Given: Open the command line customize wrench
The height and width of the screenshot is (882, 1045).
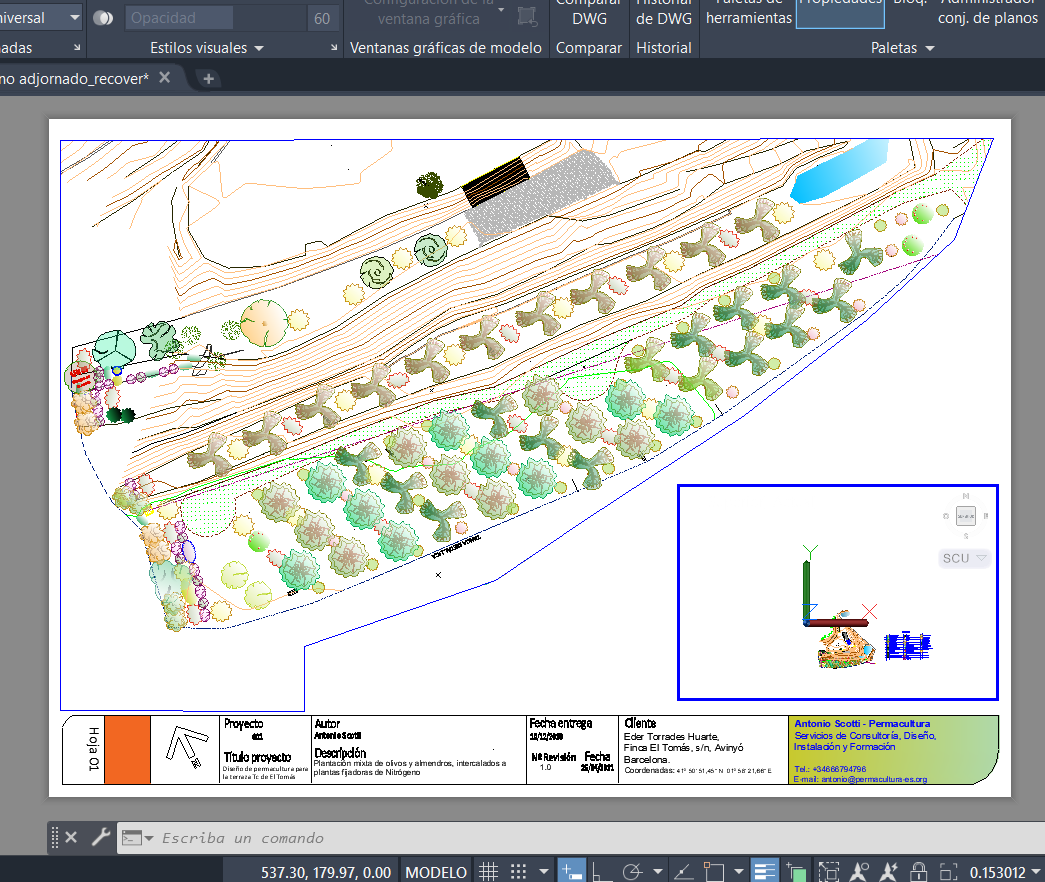Looking at the screenshot, I should [100, 837].
